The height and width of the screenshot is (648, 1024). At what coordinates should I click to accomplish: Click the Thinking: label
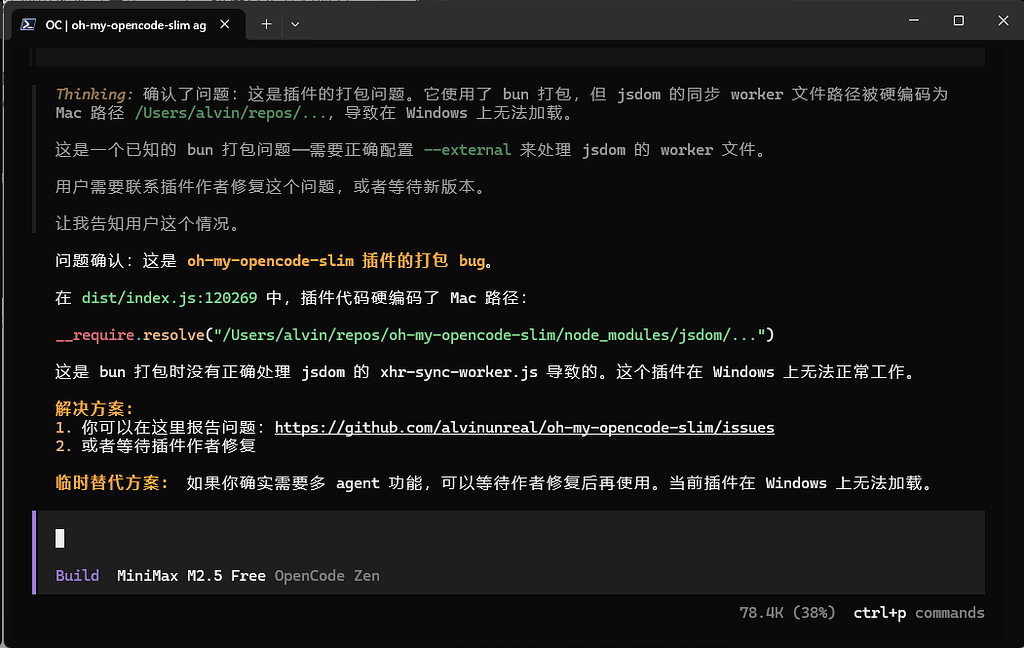point(94,94)
